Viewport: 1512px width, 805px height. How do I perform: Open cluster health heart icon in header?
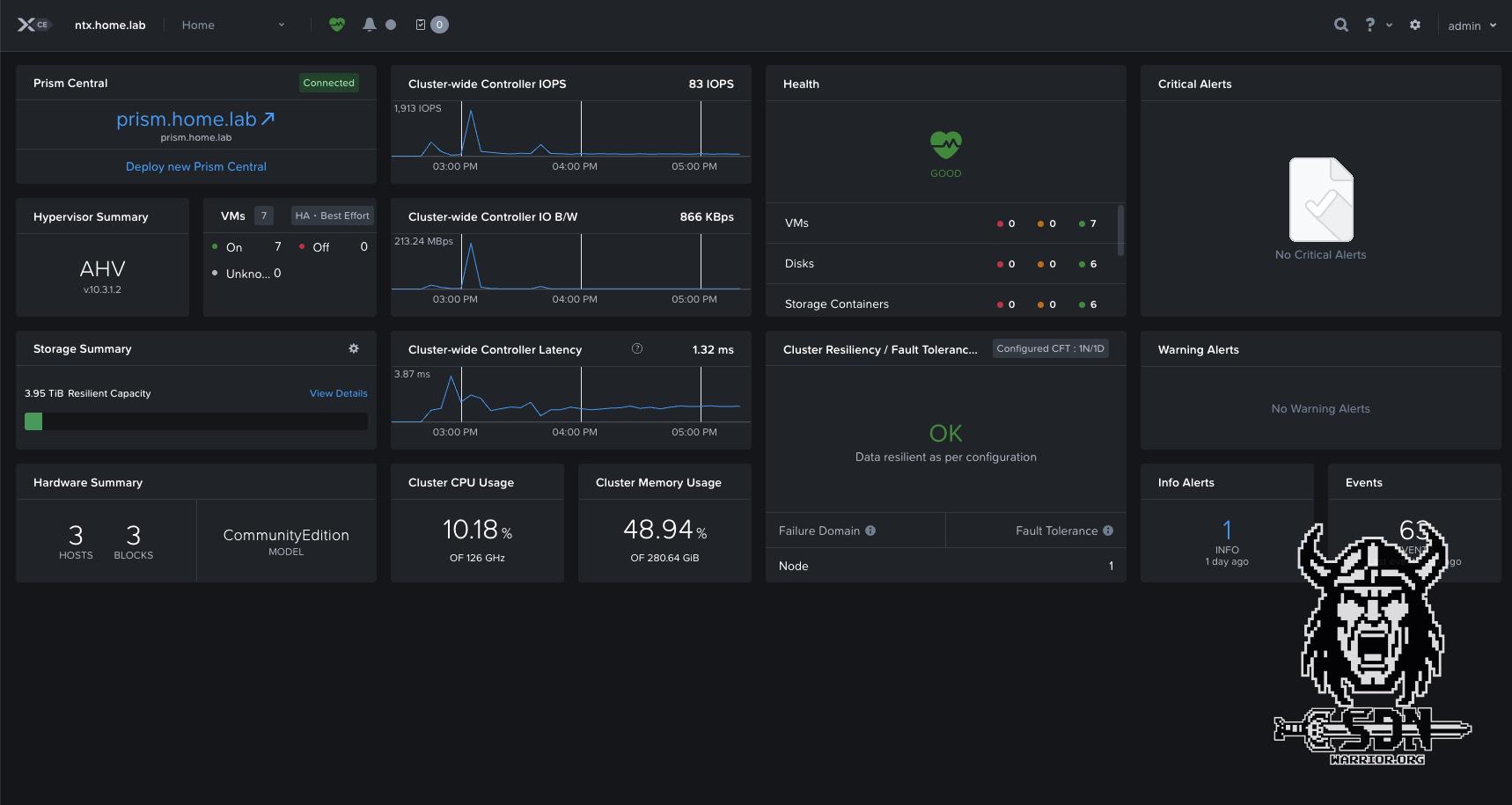tap(337, 25)
